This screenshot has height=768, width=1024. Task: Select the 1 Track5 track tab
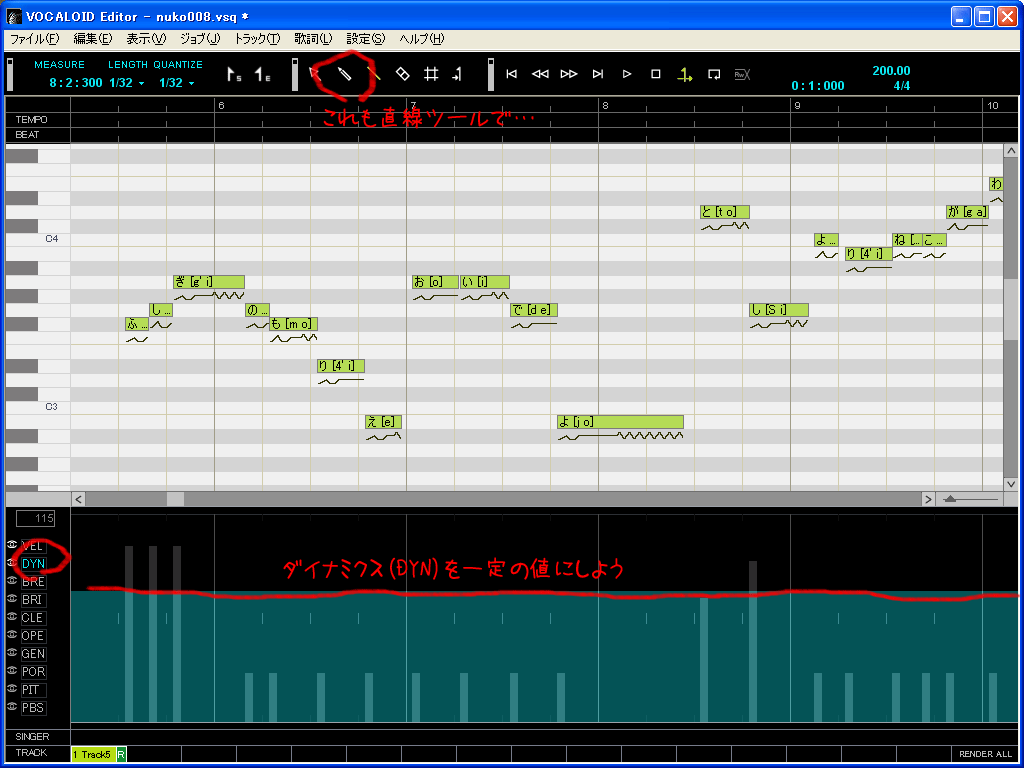tap(93, 754)
